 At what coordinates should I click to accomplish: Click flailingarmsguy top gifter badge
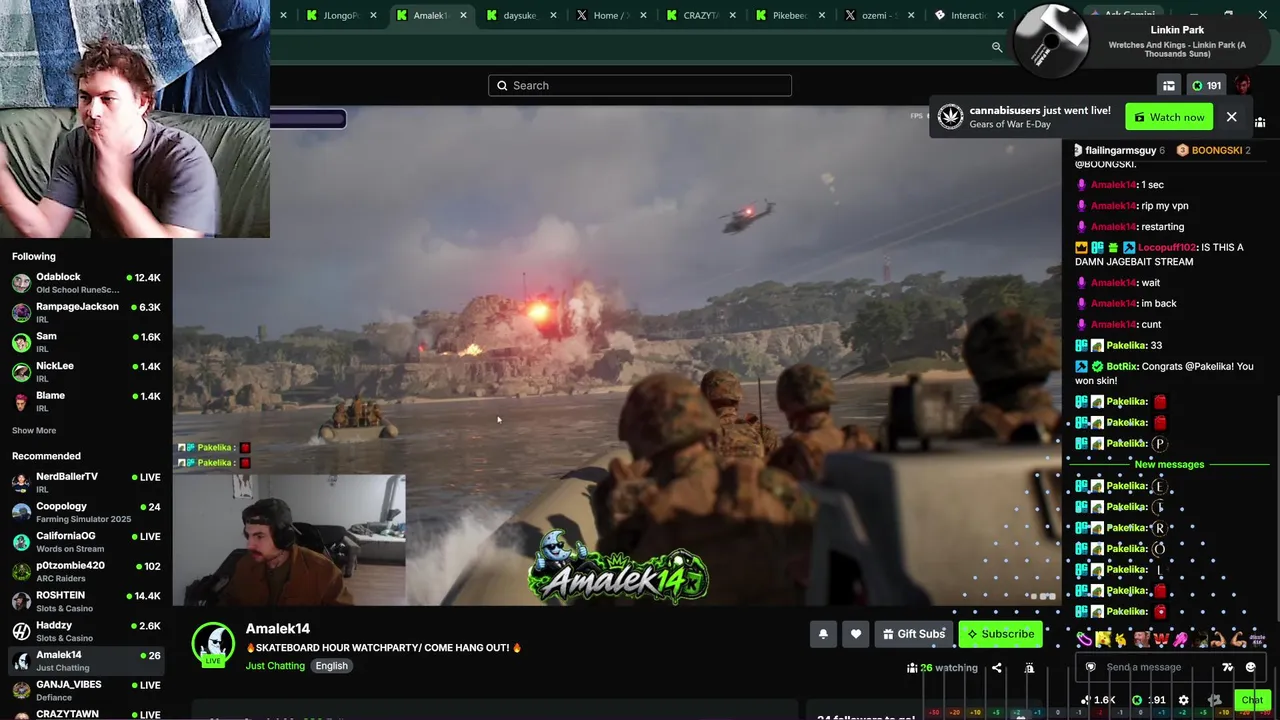coord(1120,150)
